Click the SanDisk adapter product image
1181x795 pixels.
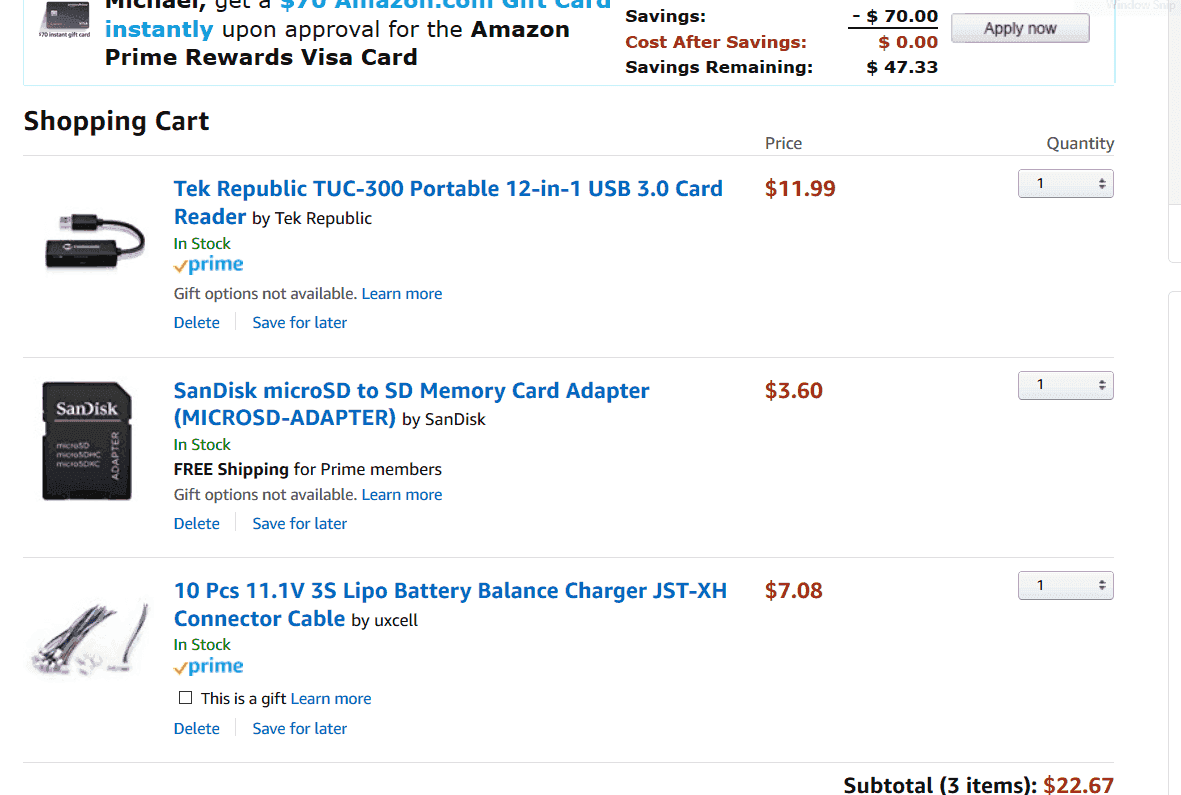[x=87, y=441]
